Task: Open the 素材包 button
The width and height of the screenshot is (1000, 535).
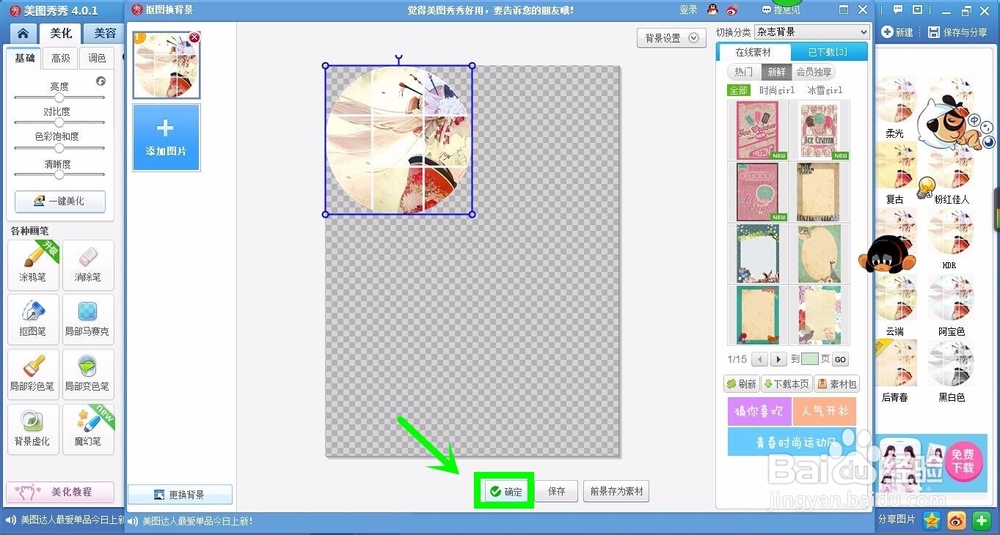Action: tap(837, 384)
